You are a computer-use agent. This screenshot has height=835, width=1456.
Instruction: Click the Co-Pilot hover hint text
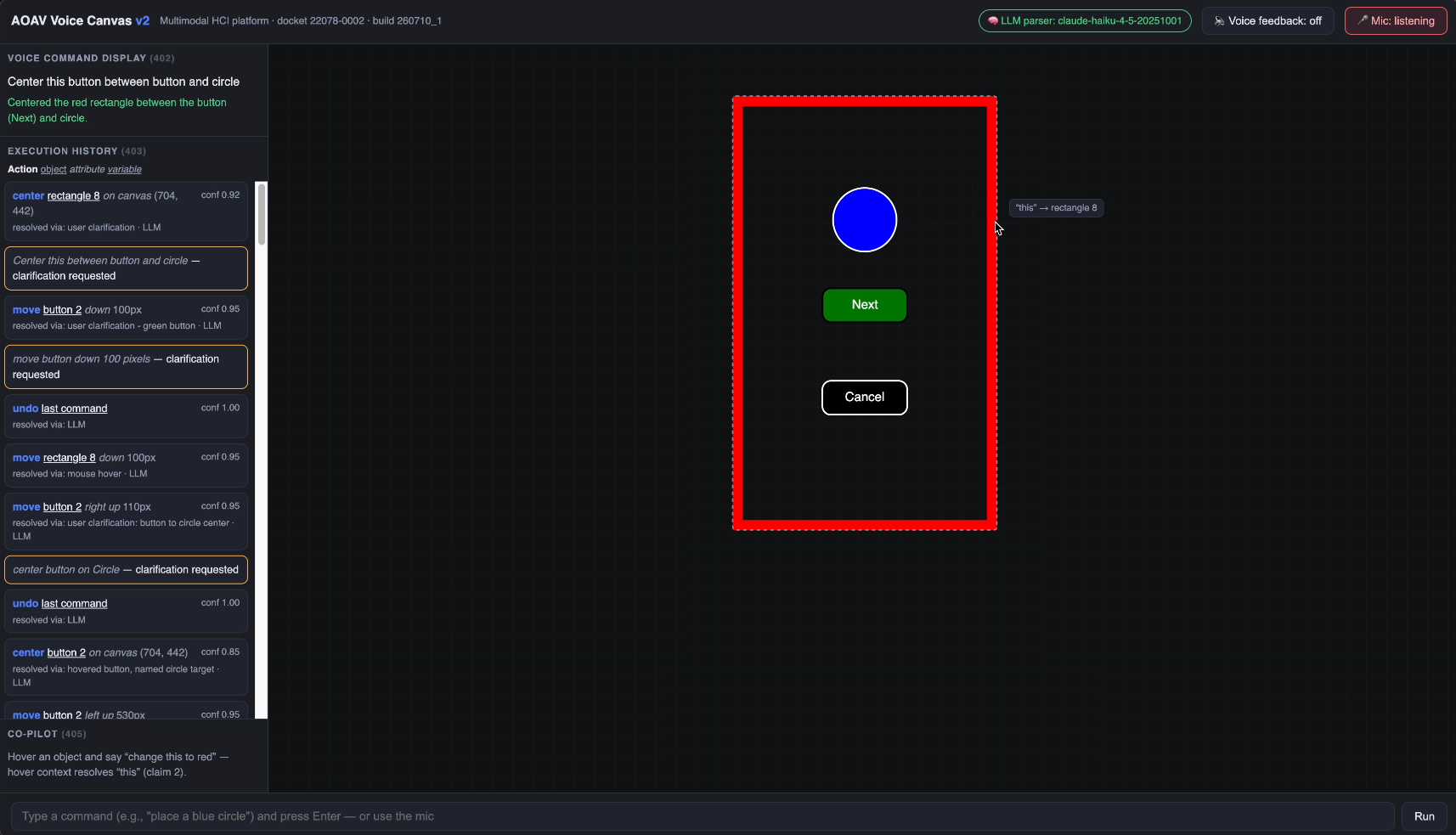point(118,764)
